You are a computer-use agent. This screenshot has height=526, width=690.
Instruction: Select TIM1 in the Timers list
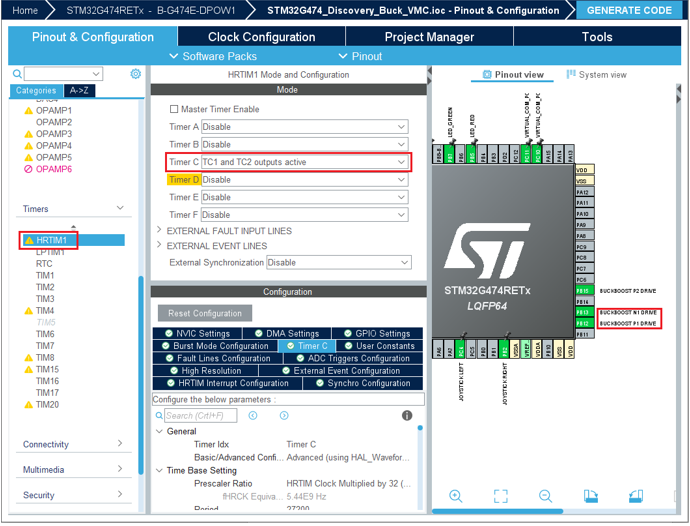(45, 276)
